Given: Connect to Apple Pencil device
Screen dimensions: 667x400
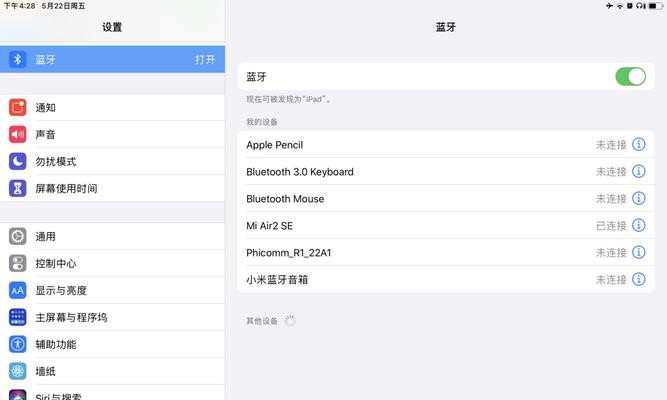Looking at the screenshot, I should click(x=446, y=144).
